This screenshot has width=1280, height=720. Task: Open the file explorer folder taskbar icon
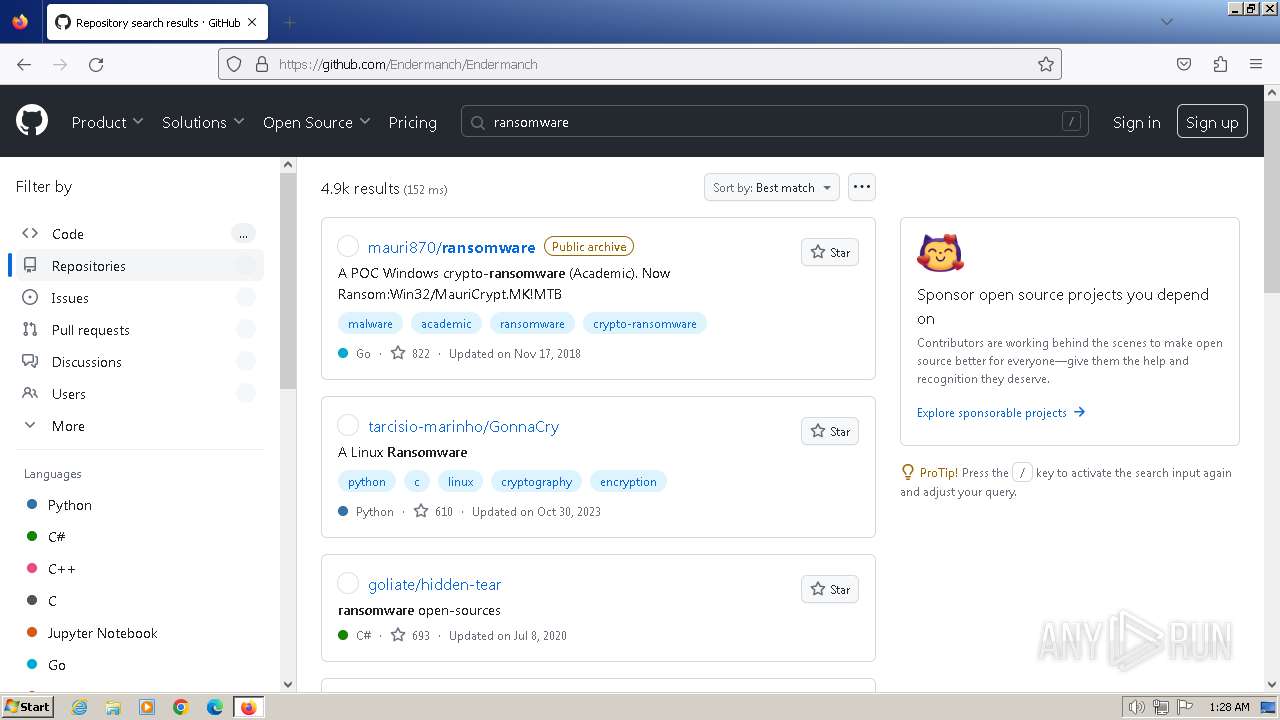click(x=113, y=707)
